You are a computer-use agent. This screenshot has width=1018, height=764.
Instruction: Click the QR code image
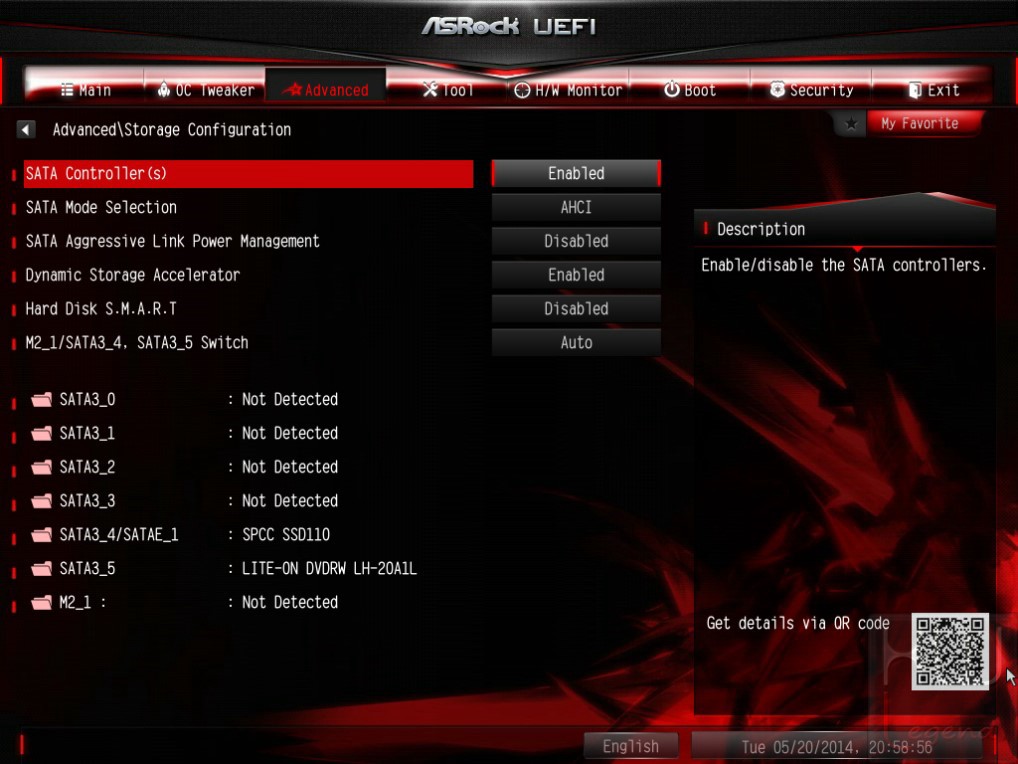950,651
